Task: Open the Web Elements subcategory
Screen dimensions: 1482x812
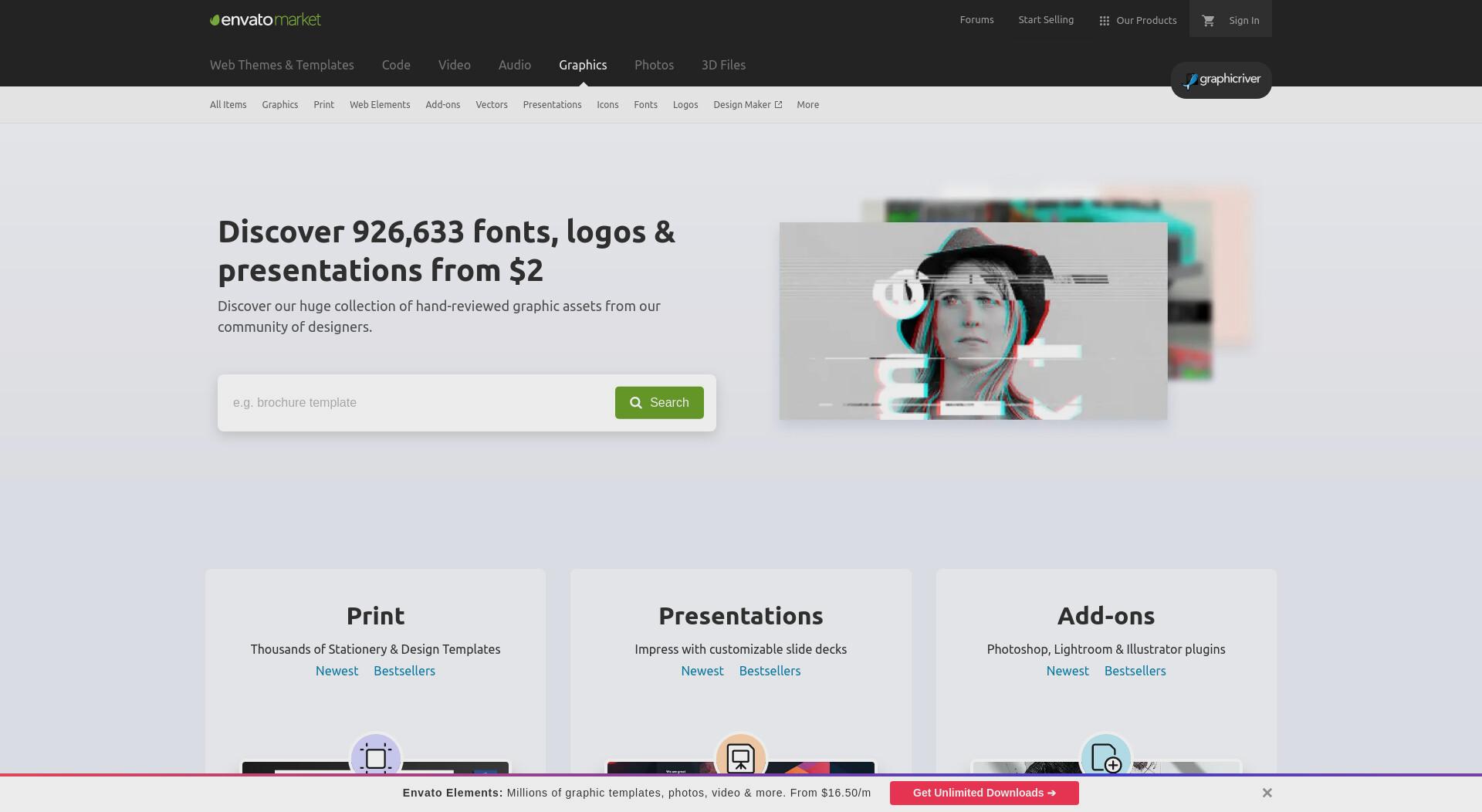Action: 380,105
